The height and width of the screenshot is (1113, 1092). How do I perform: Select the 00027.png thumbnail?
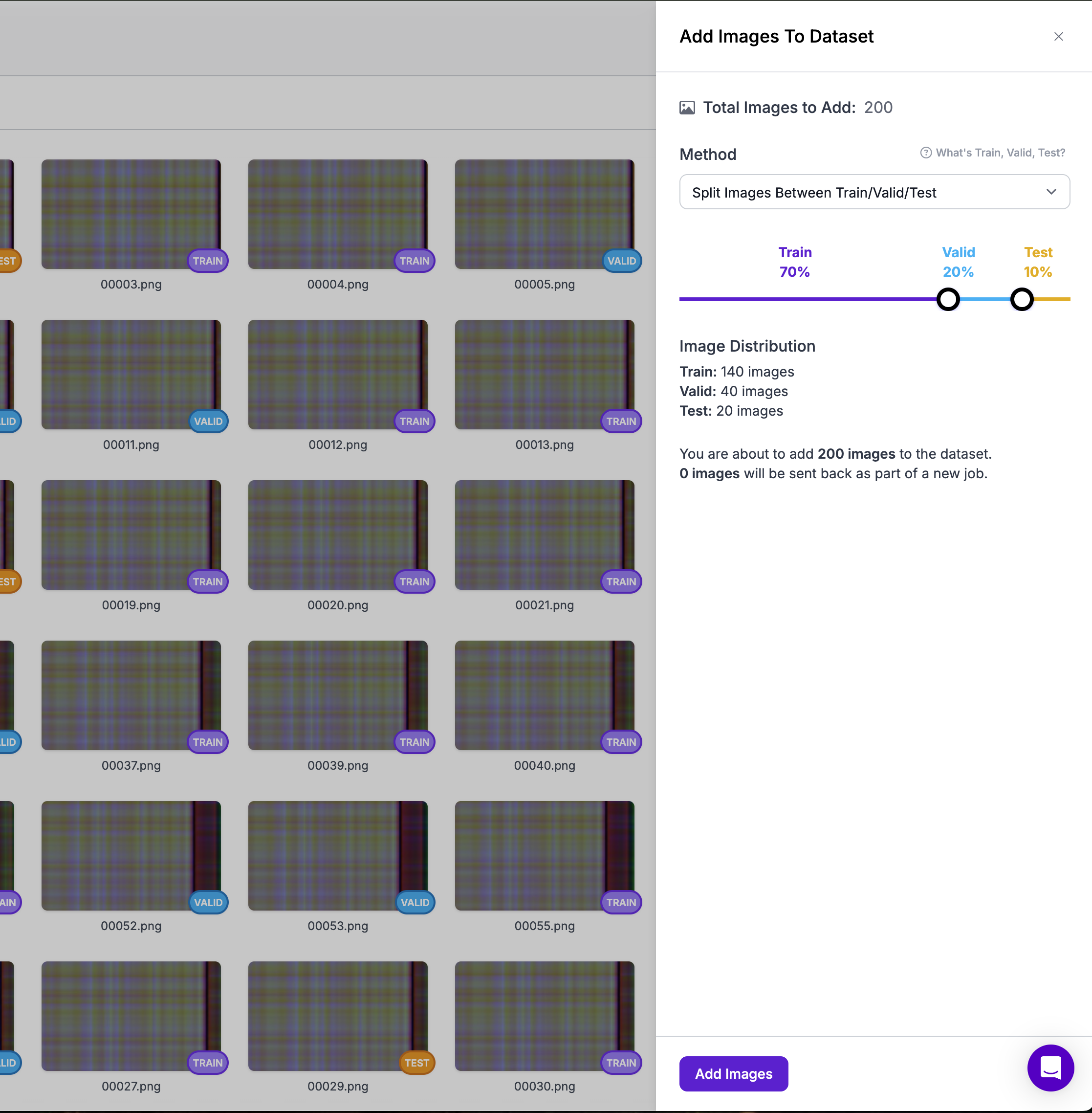point(131,1016)
